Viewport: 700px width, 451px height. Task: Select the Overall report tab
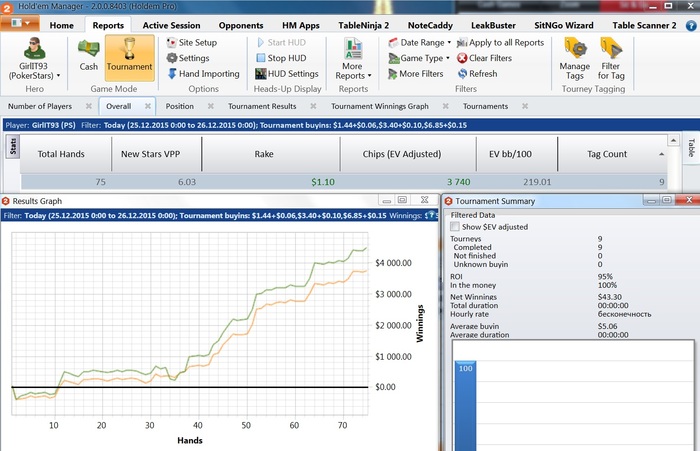[118, 106]
